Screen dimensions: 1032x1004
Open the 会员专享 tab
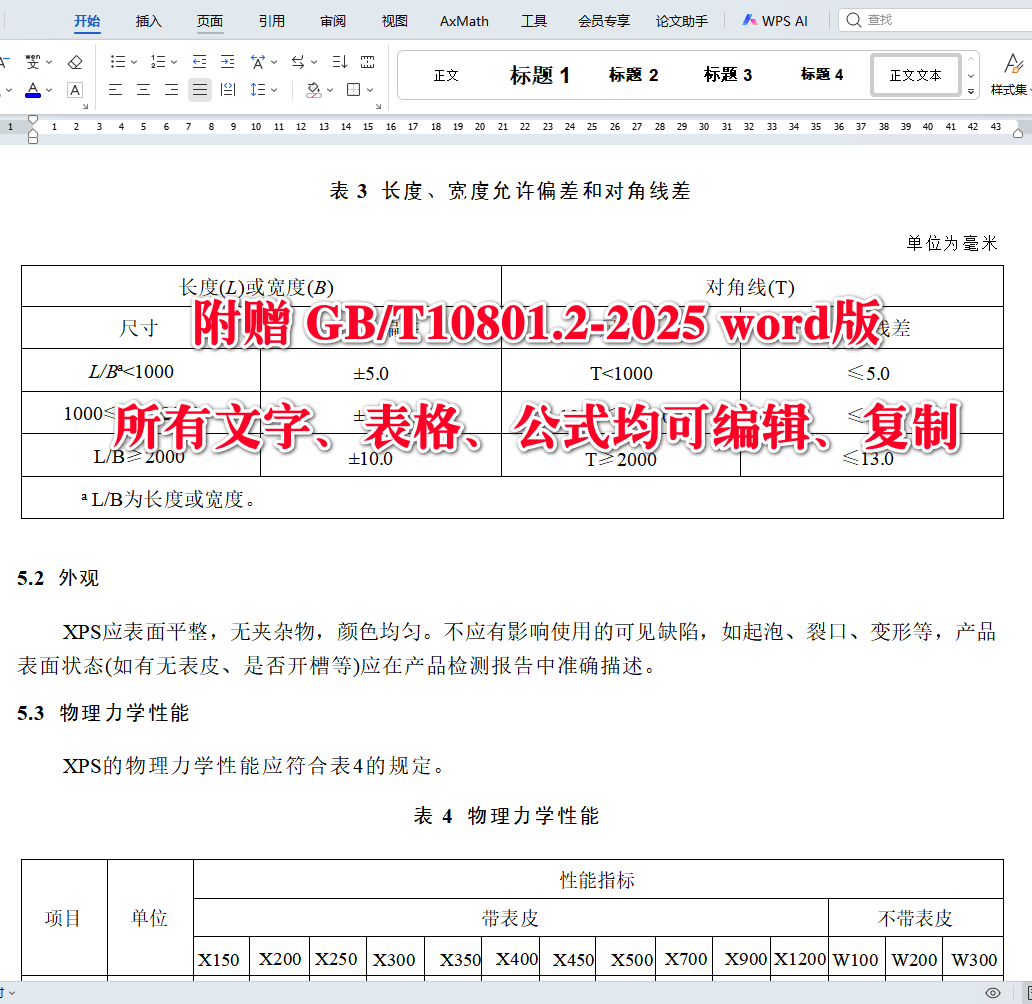(604, 21)
